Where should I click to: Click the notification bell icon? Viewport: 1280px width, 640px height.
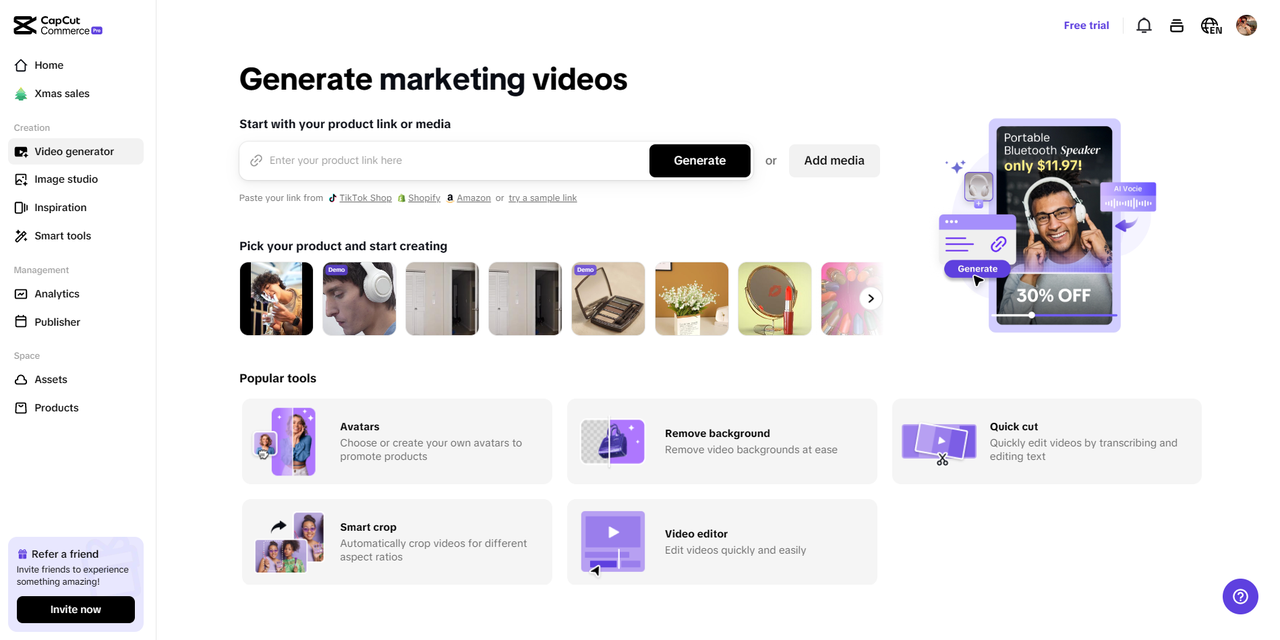(x=1144, y=26)
